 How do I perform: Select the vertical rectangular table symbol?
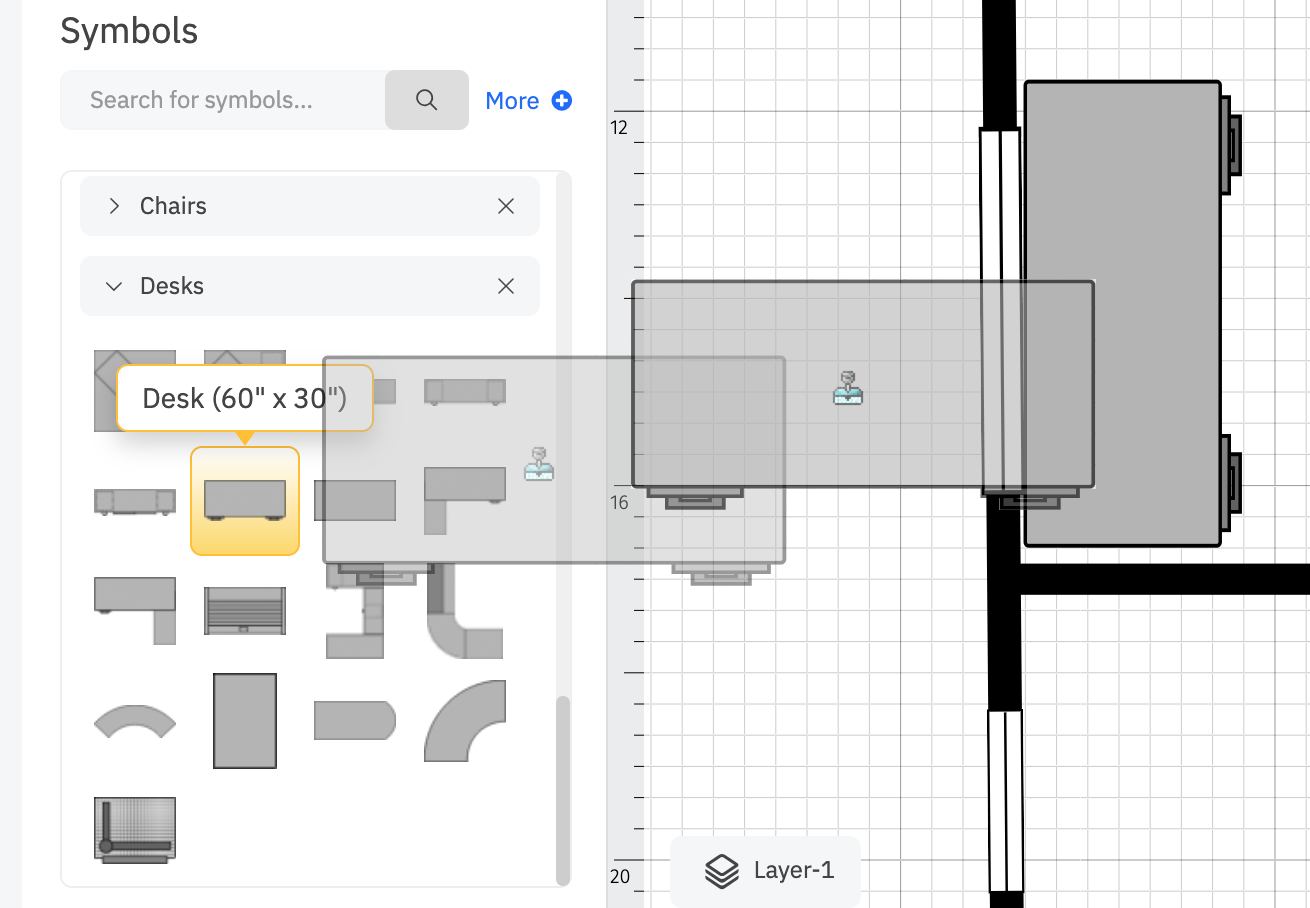[x=245, y=720]
